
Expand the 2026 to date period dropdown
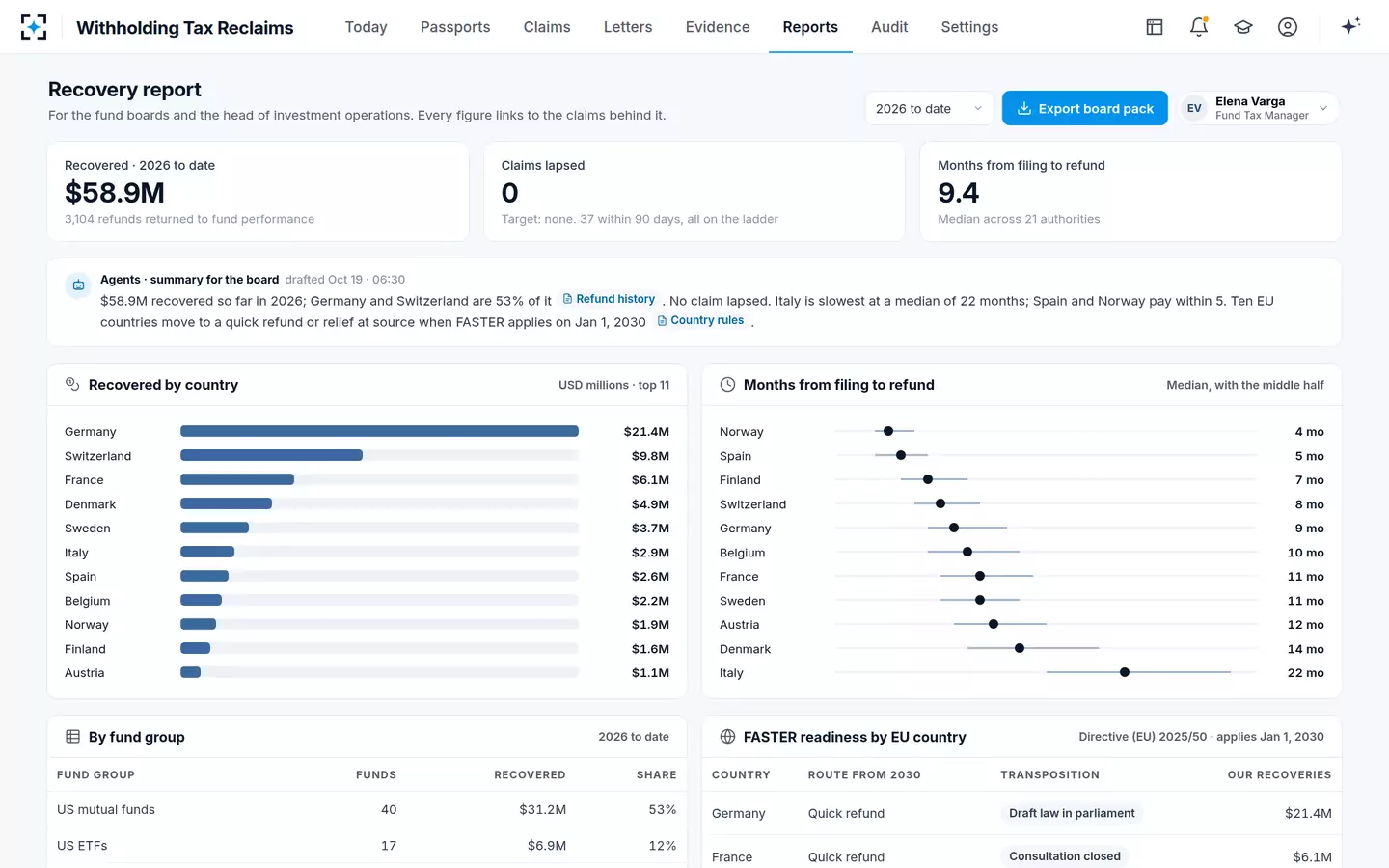click(x=930, y=108)
